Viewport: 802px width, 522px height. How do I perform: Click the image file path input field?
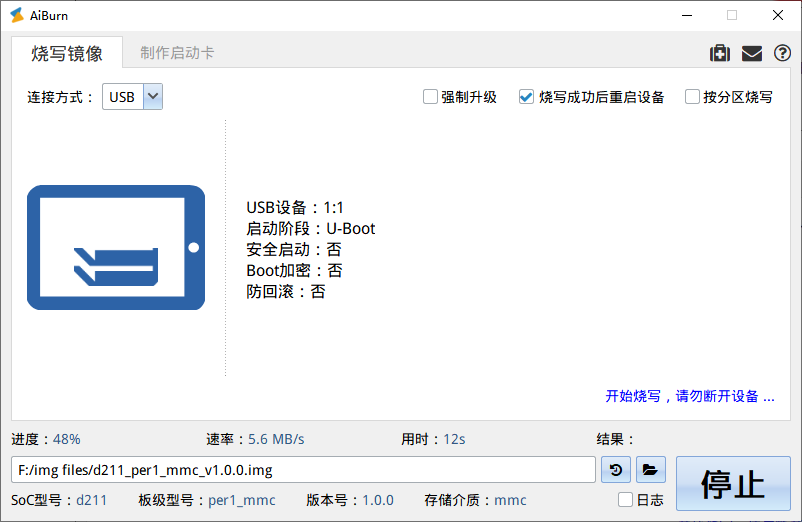304,469
